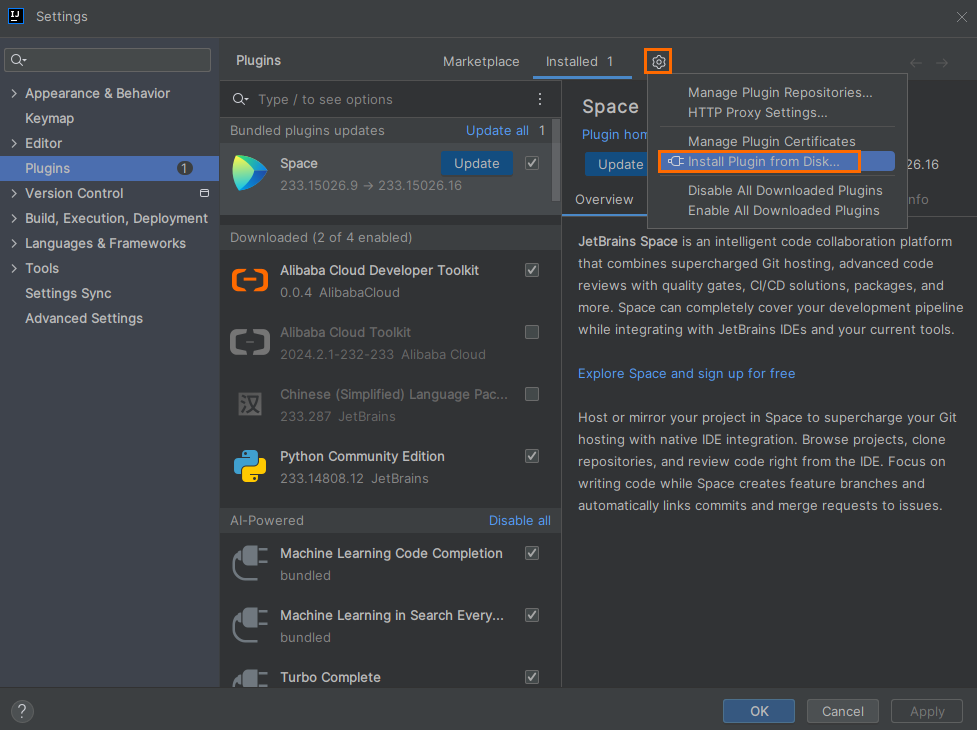Click Machine Learning in Search plug icon
The height and width of the screenshot is (730, 977).
pyautogui.click(x=250, y=625)
